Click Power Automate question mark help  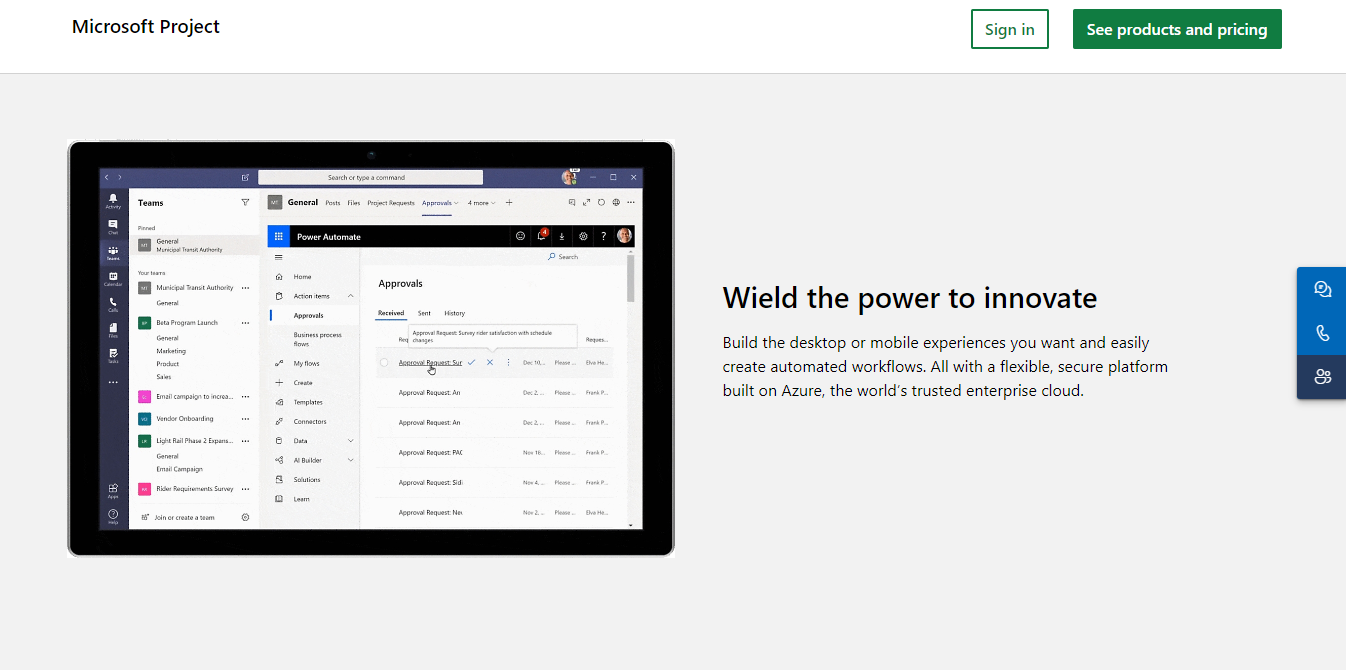[603, 236]
